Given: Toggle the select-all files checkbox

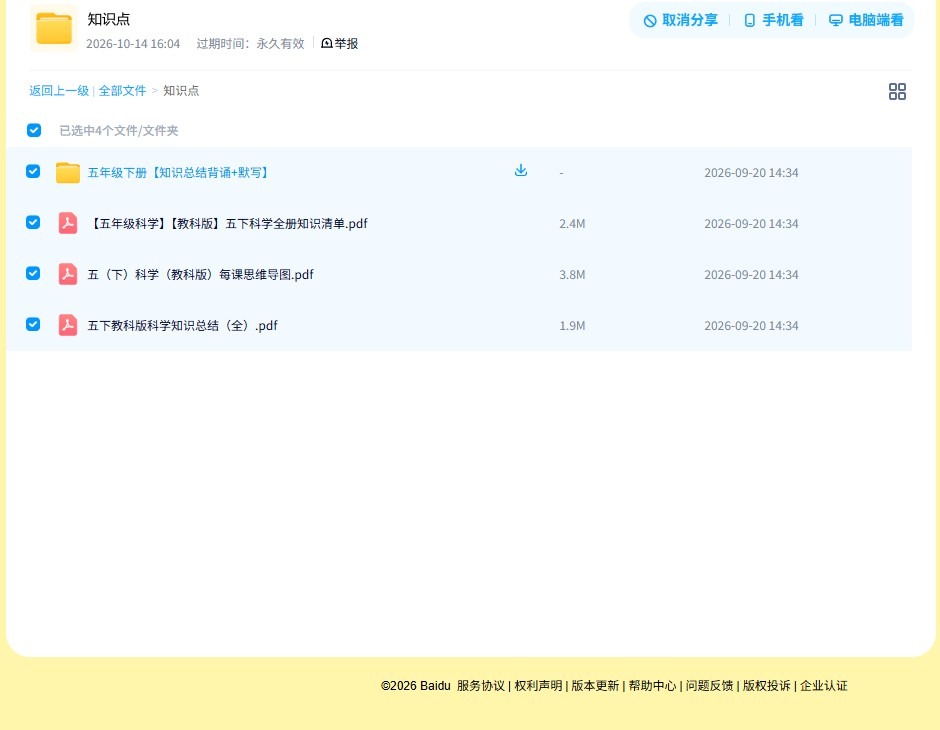Looking at the screenshot, I should [x=34, y=130].
